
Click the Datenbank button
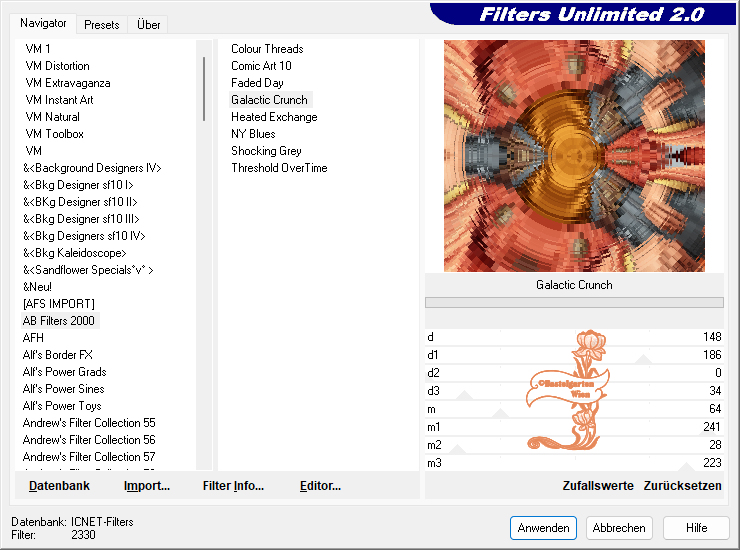click(x=59, y=486)
